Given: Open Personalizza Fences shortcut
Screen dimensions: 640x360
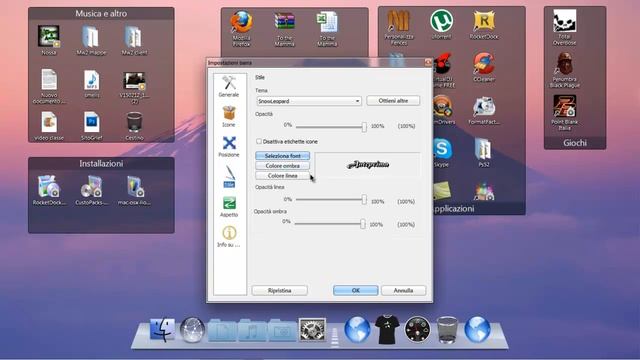Looking at the screenshot, I should click(399, 28).
